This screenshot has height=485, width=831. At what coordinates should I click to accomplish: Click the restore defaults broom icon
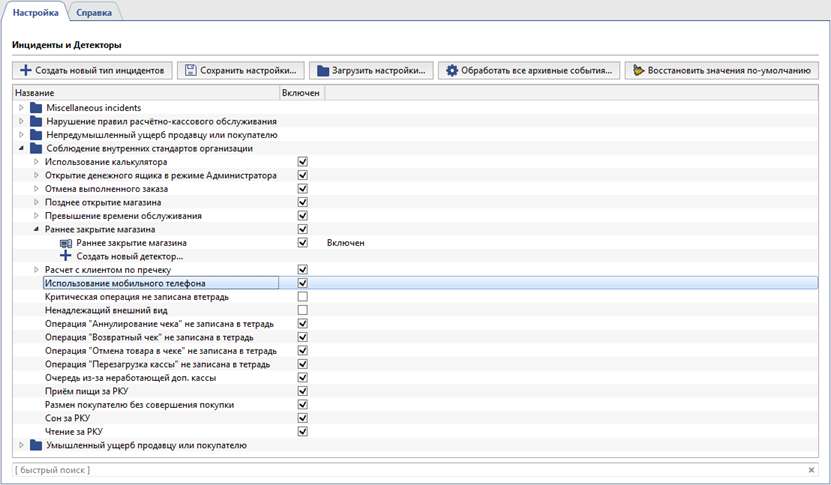(x=638, y=71)
